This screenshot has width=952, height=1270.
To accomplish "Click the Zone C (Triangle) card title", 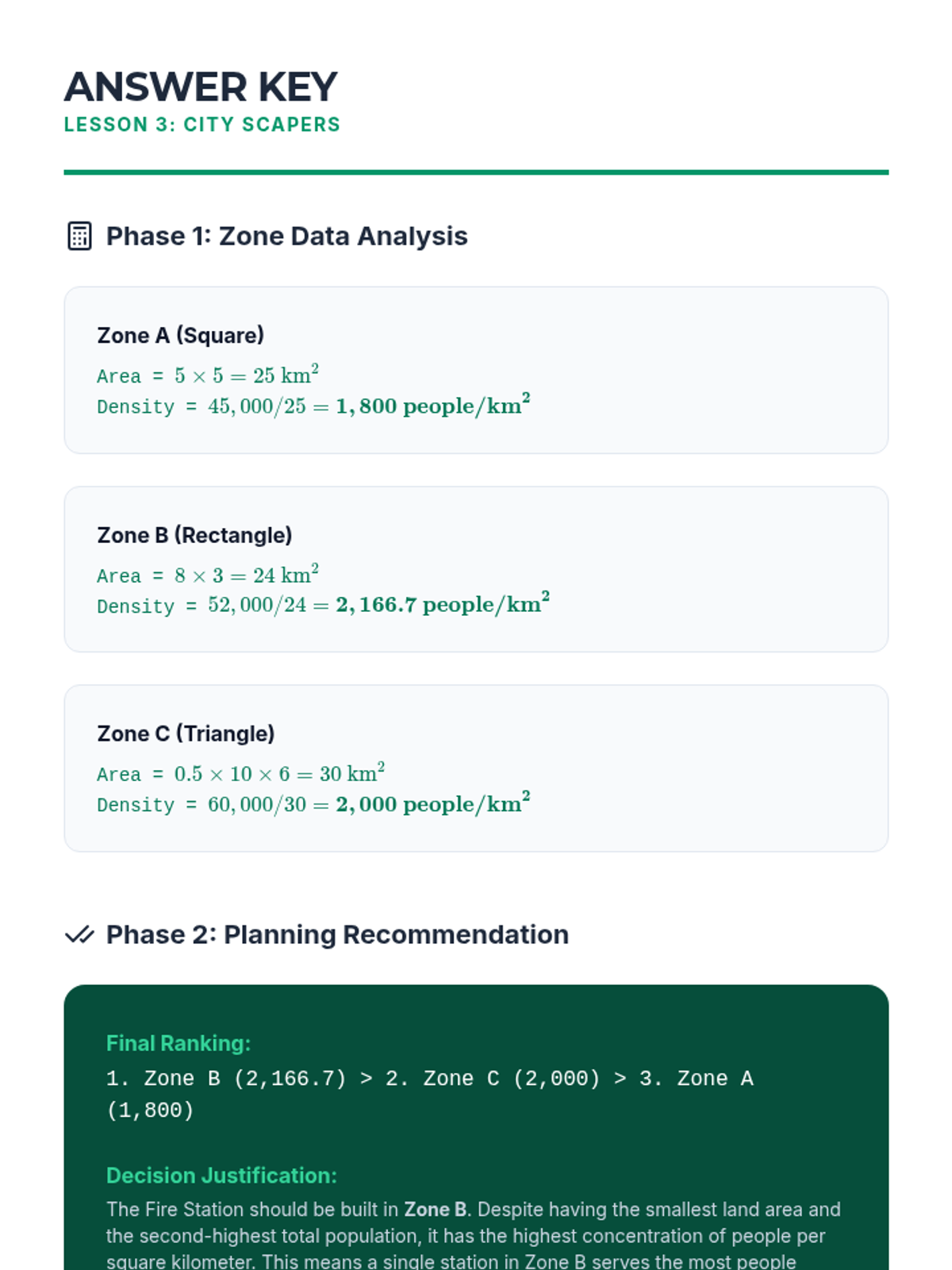I will click(186, 734).
